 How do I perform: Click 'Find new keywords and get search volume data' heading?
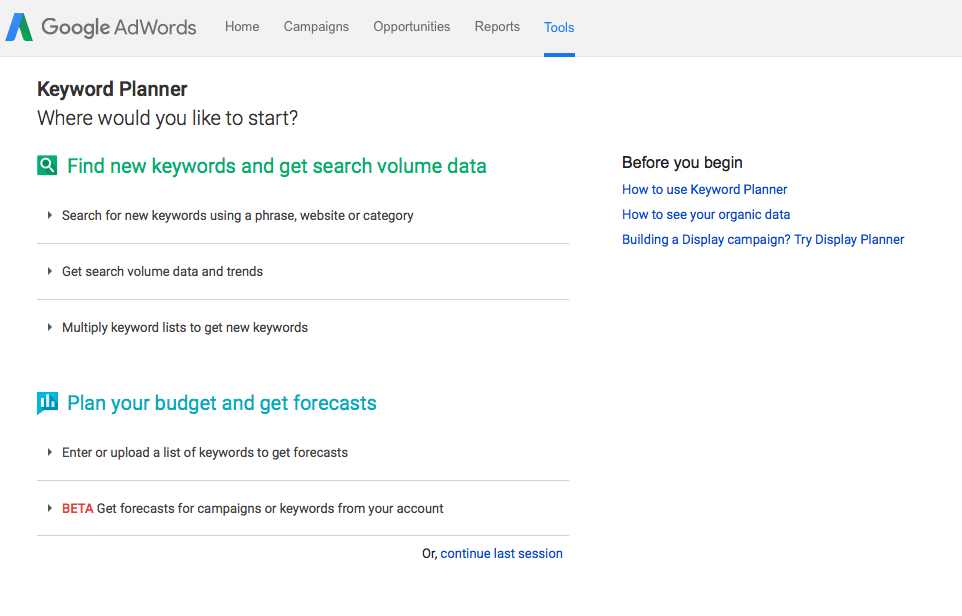pos(276,166)
